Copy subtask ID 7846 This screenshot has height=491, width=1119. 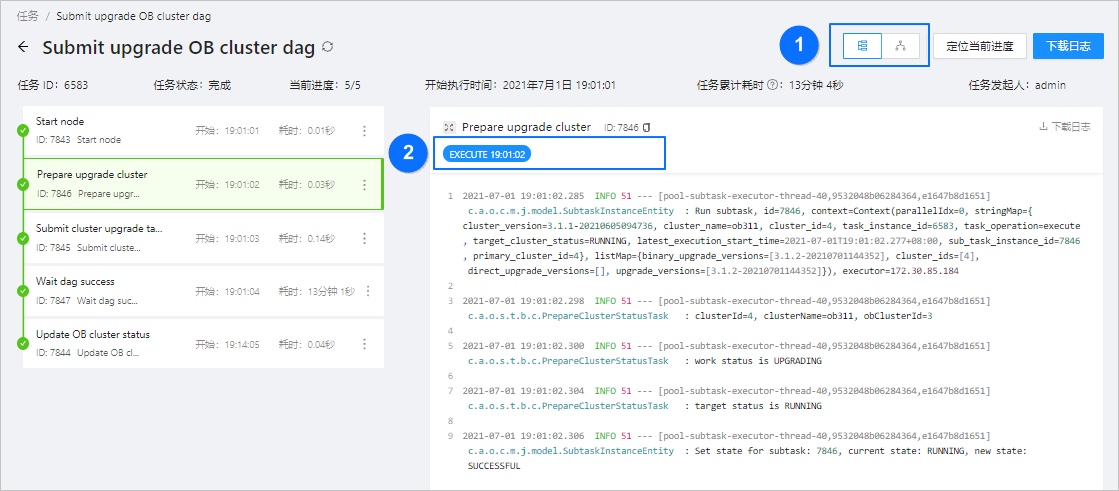[x=647, y=127]
